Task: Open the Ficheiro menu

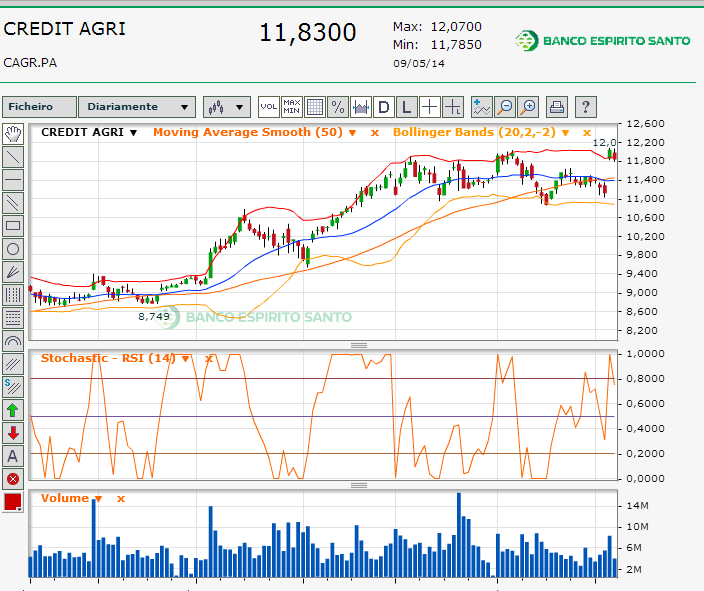Action: pyautogui.click(x=39, y=107)
